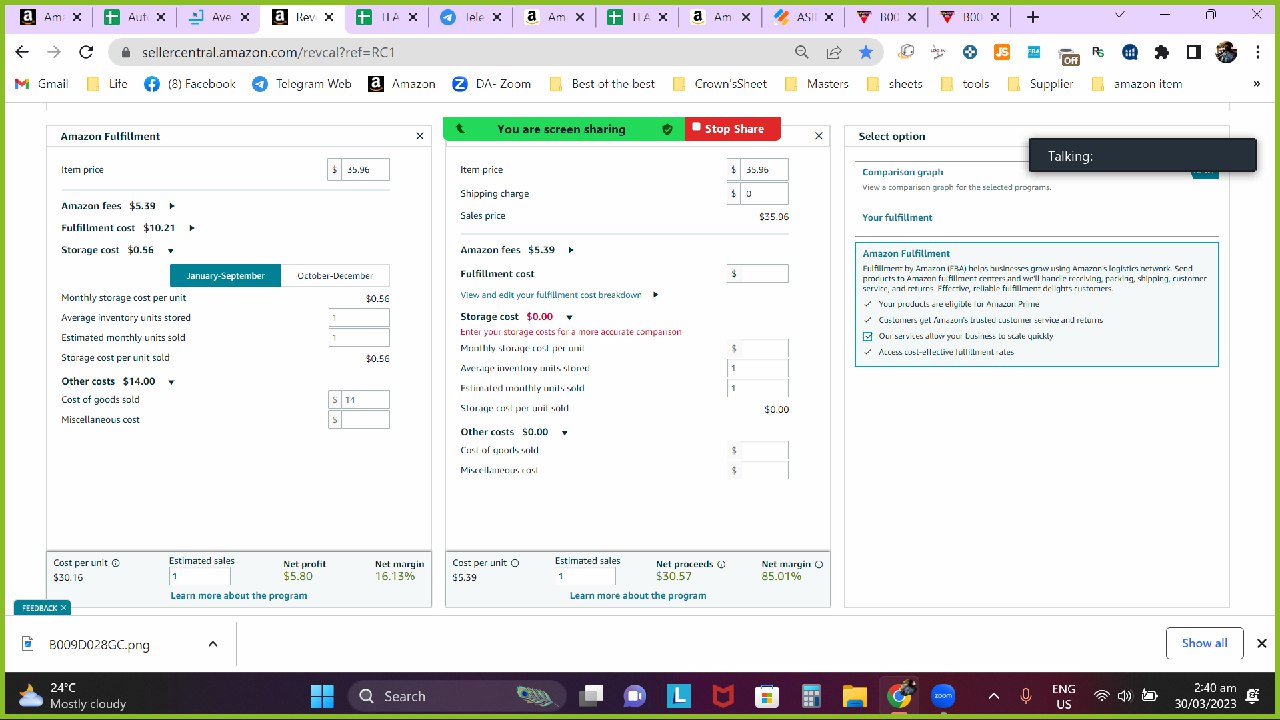Open the DA- Zoom bookmark

pos(492,84)
